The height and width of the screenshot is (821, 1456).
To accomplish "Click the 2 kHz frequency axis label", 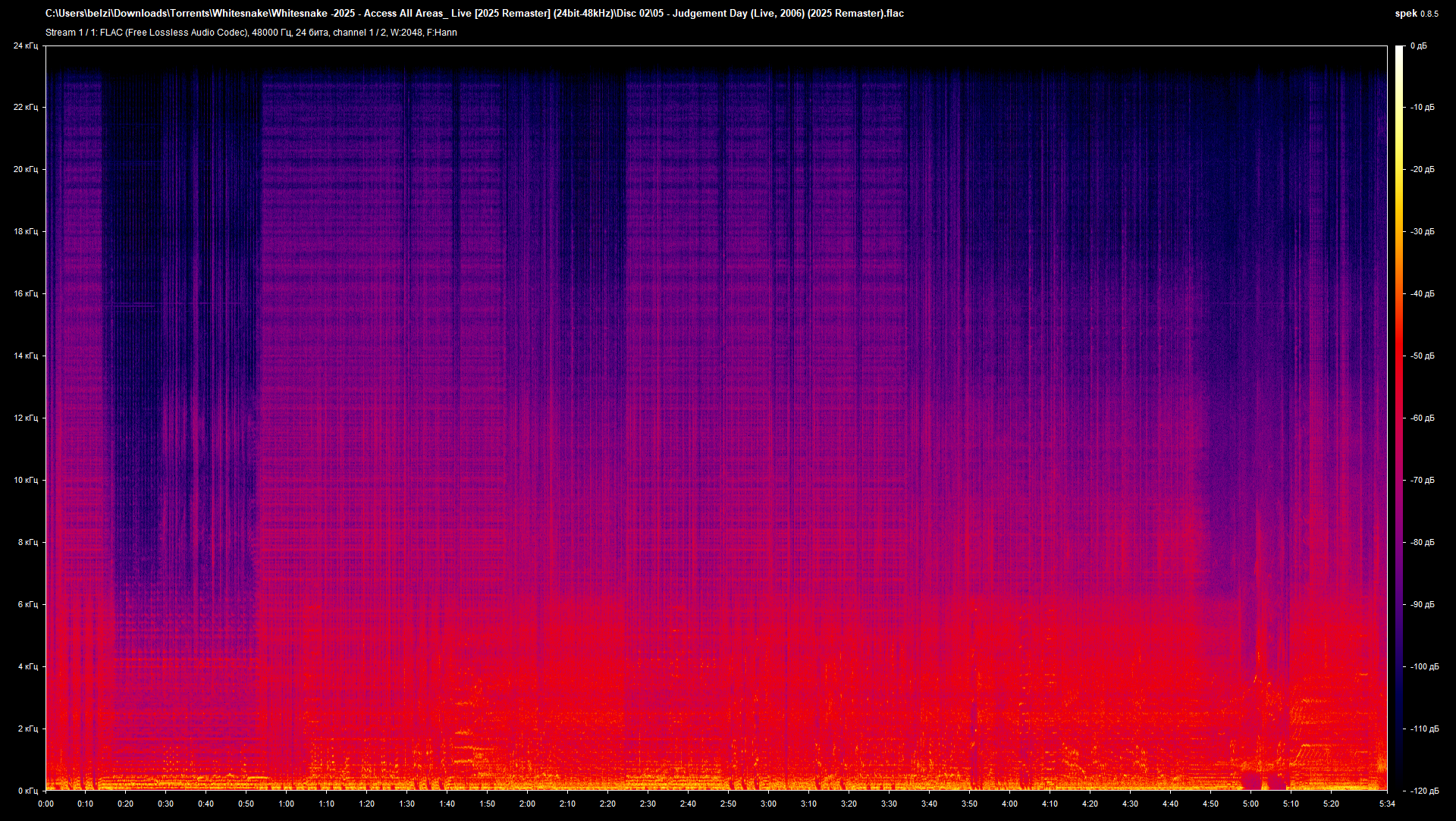I will [x=27, y=729].
